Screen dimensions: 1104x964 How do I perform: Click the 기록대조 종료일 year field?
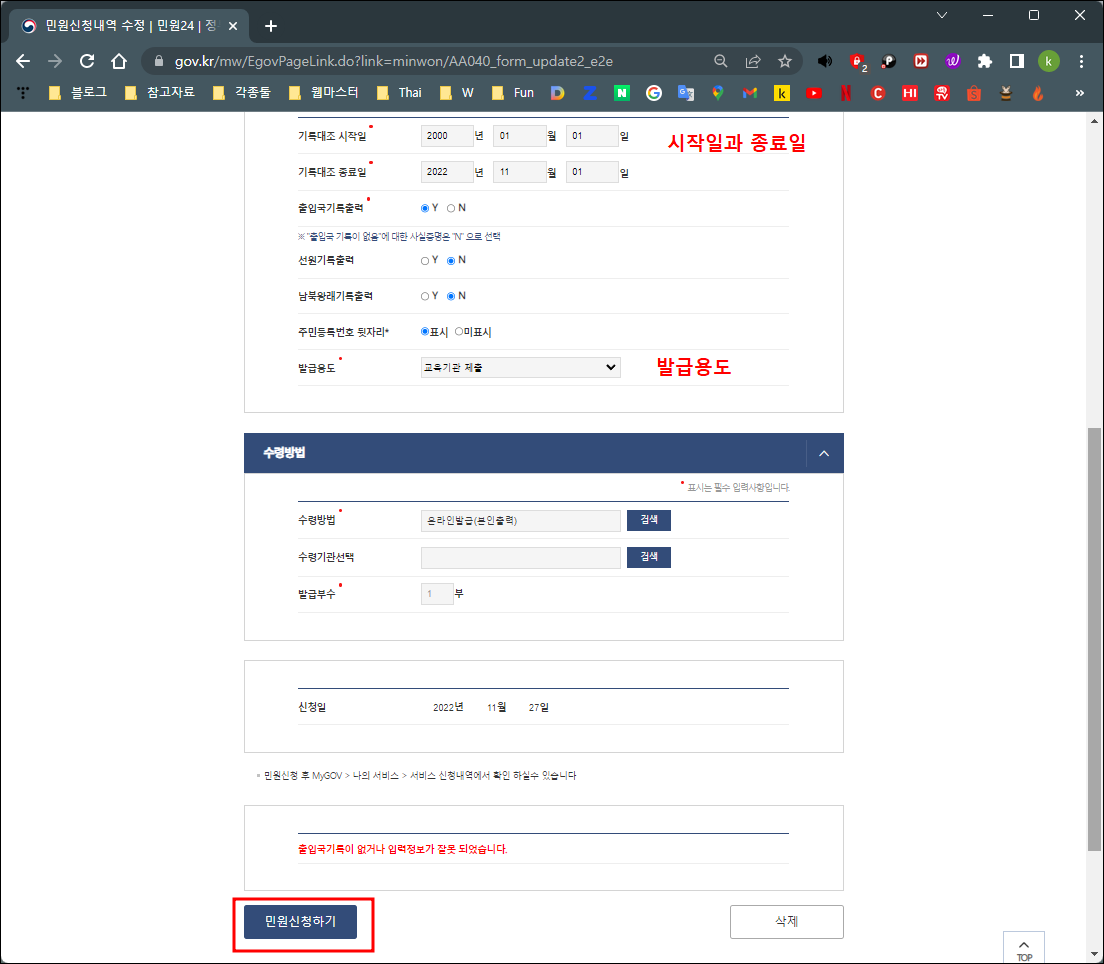[x=447, y=172]
